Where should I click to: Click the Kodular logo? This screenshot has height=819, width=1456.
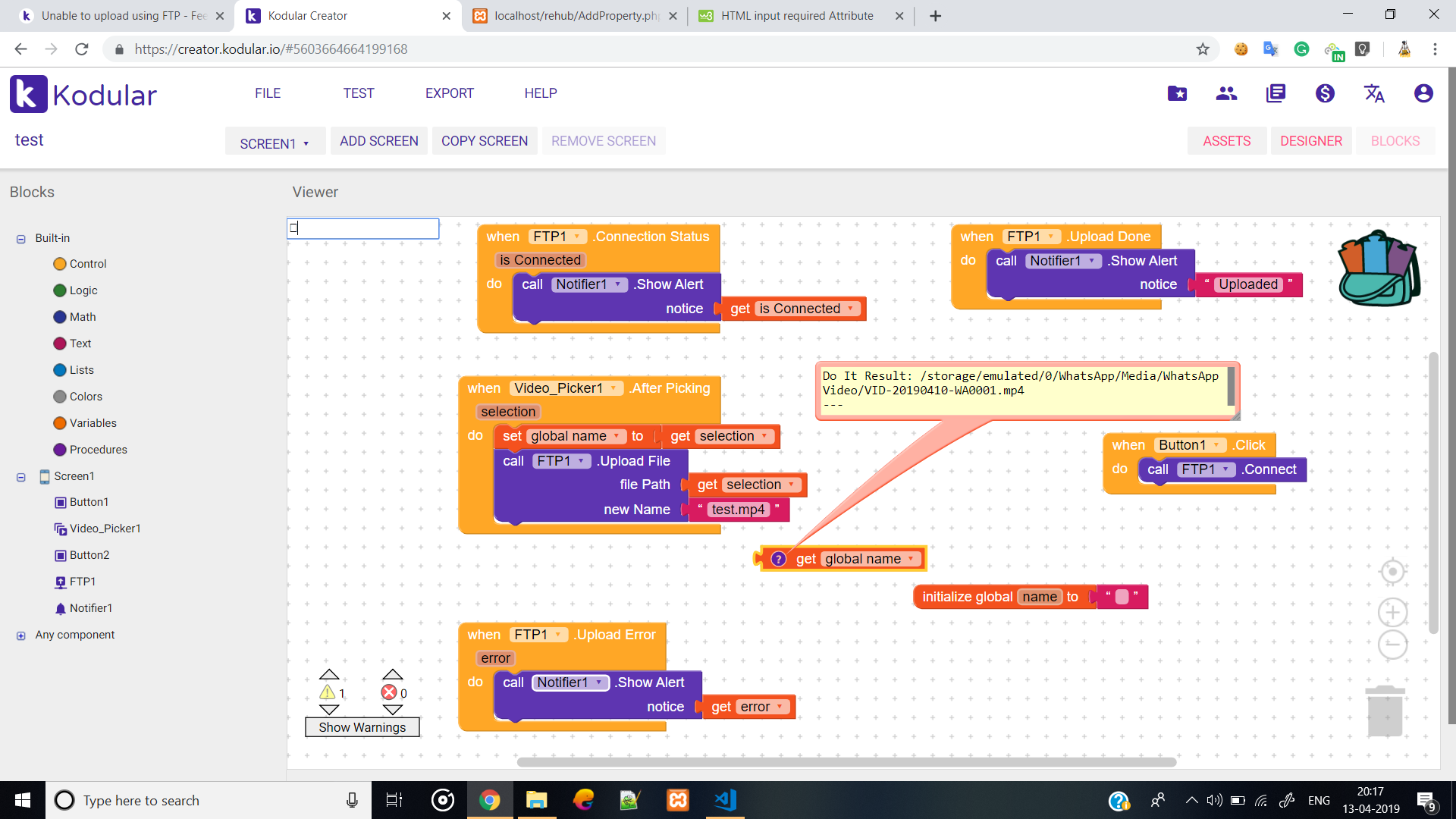[x=83, y=94]
